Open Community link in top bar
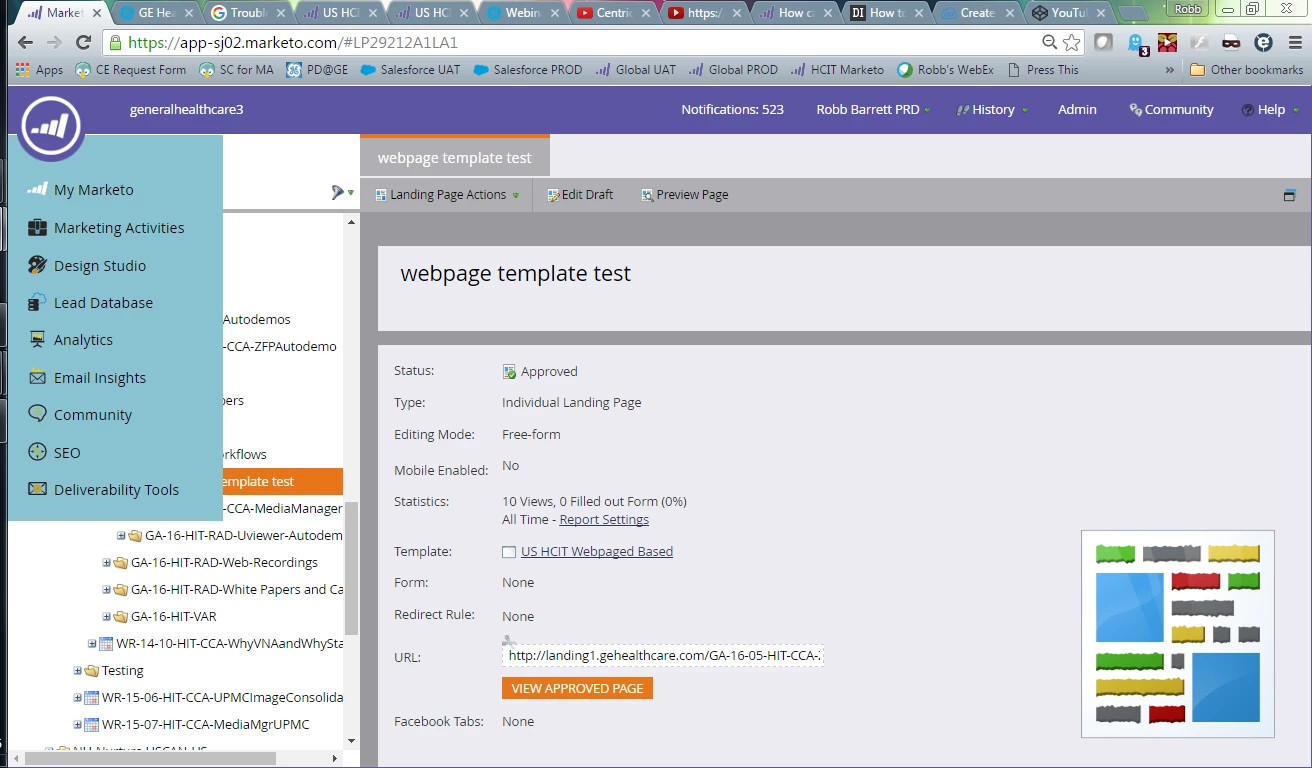The height and width of the screenshot is (768, 1312). [x=1171, y=110]
